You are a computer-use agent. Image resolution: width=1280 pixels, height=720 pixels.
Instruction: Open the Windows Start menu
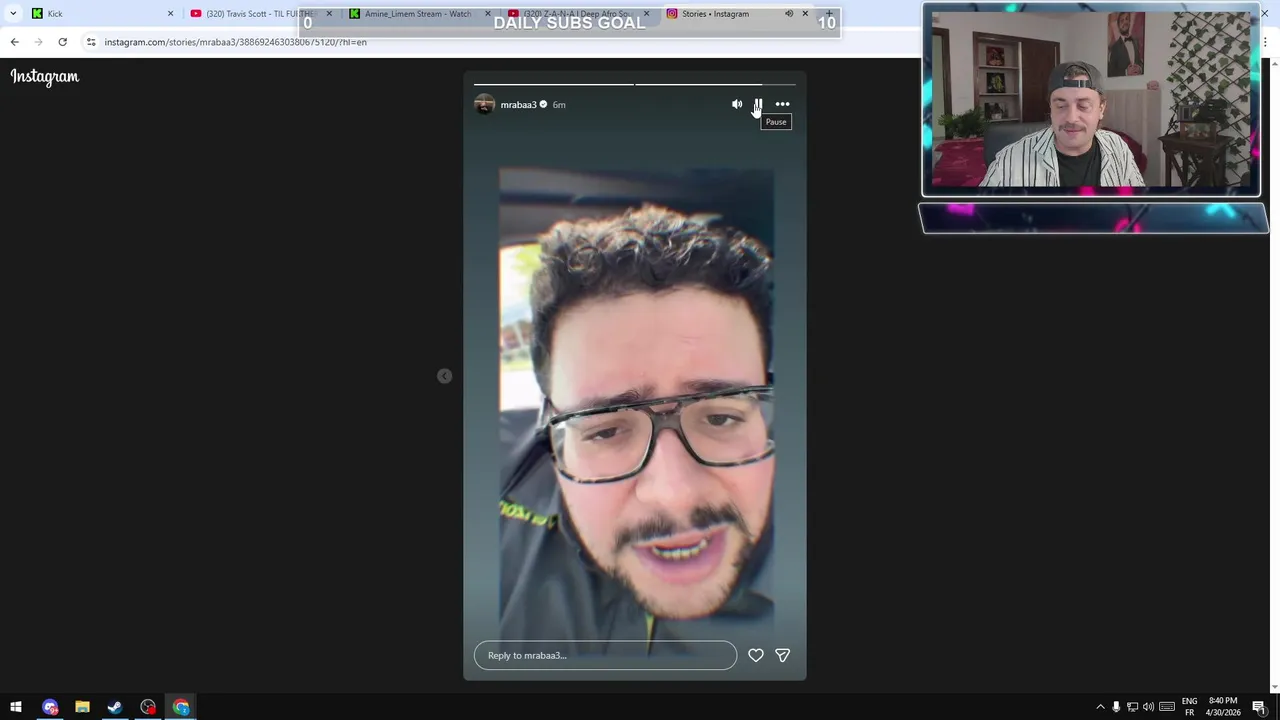pos(16,707)
